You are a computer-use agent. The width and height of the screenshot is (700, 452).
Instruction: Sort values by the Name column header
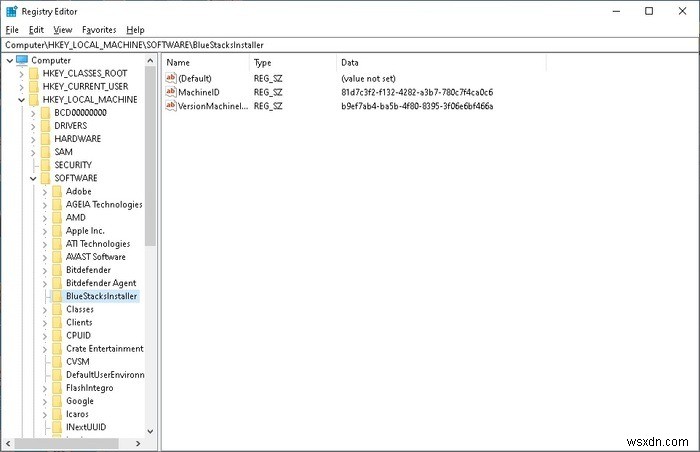pyautogui.click(x=205, y=63)
